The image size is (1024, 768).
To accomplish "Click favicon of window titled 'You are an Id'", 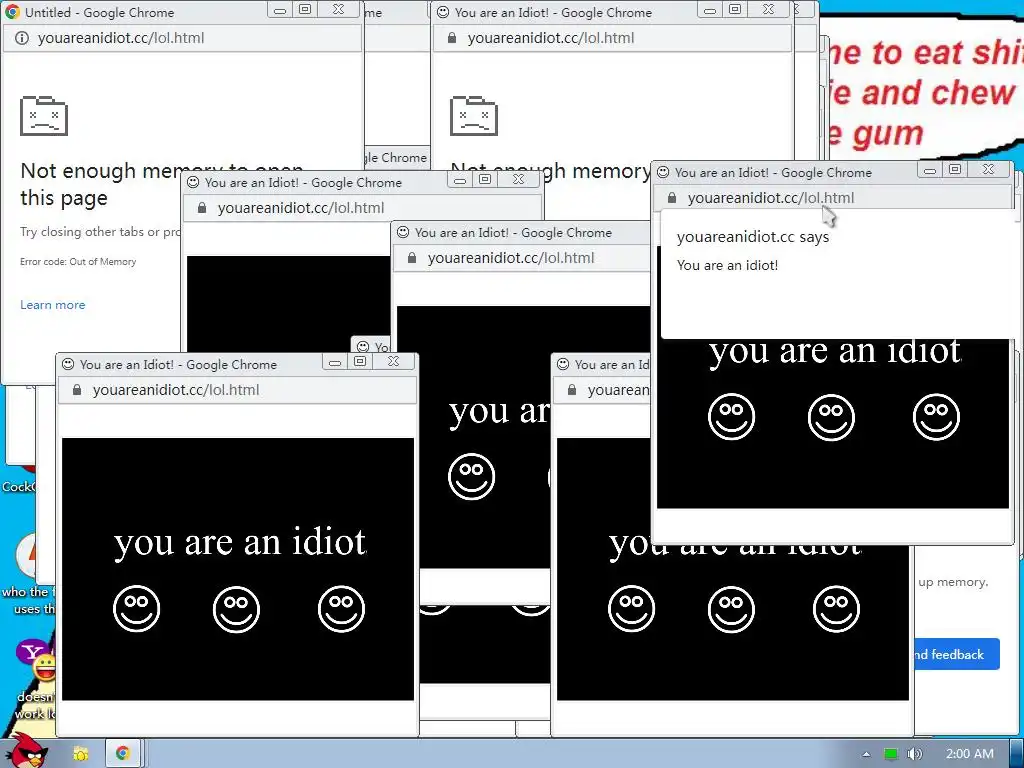I will [563, 364].
